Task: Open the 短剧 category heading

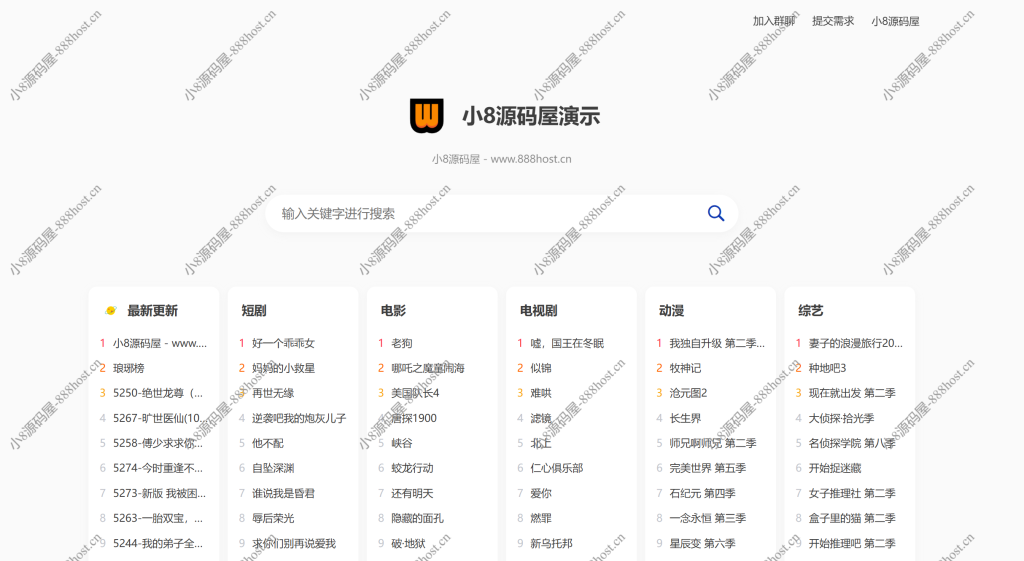Action: click(254, 311)
